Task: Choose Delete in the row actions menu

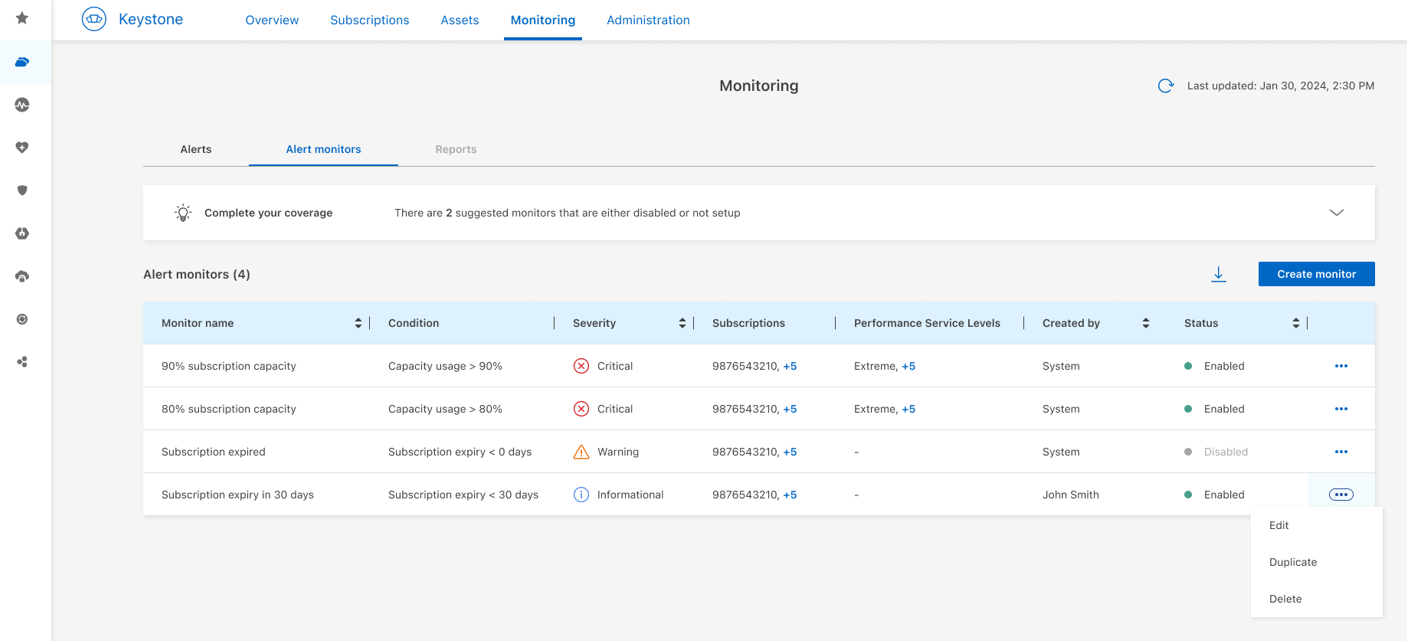Action: pyautogui.click(x=1285, y=599)
